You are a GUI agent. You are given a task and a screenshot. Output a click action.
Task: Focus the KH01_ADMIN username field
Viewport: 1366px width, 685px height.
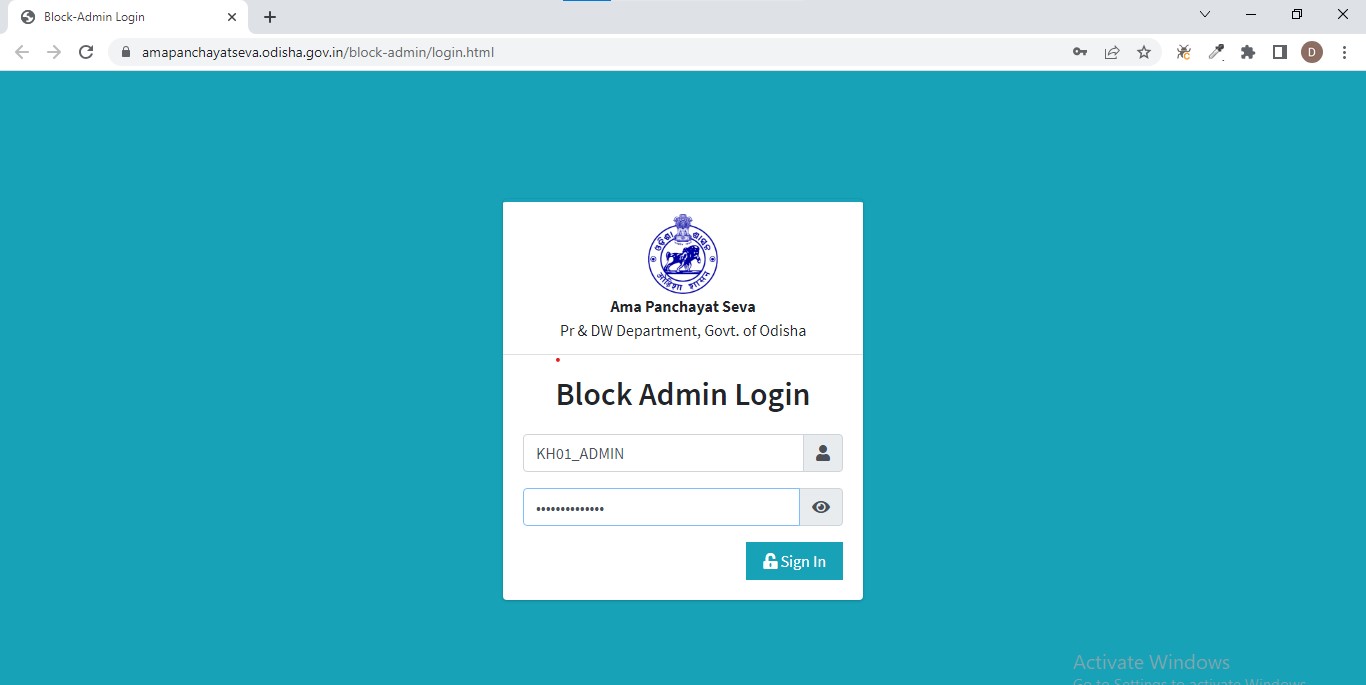(x=663, y=453)
